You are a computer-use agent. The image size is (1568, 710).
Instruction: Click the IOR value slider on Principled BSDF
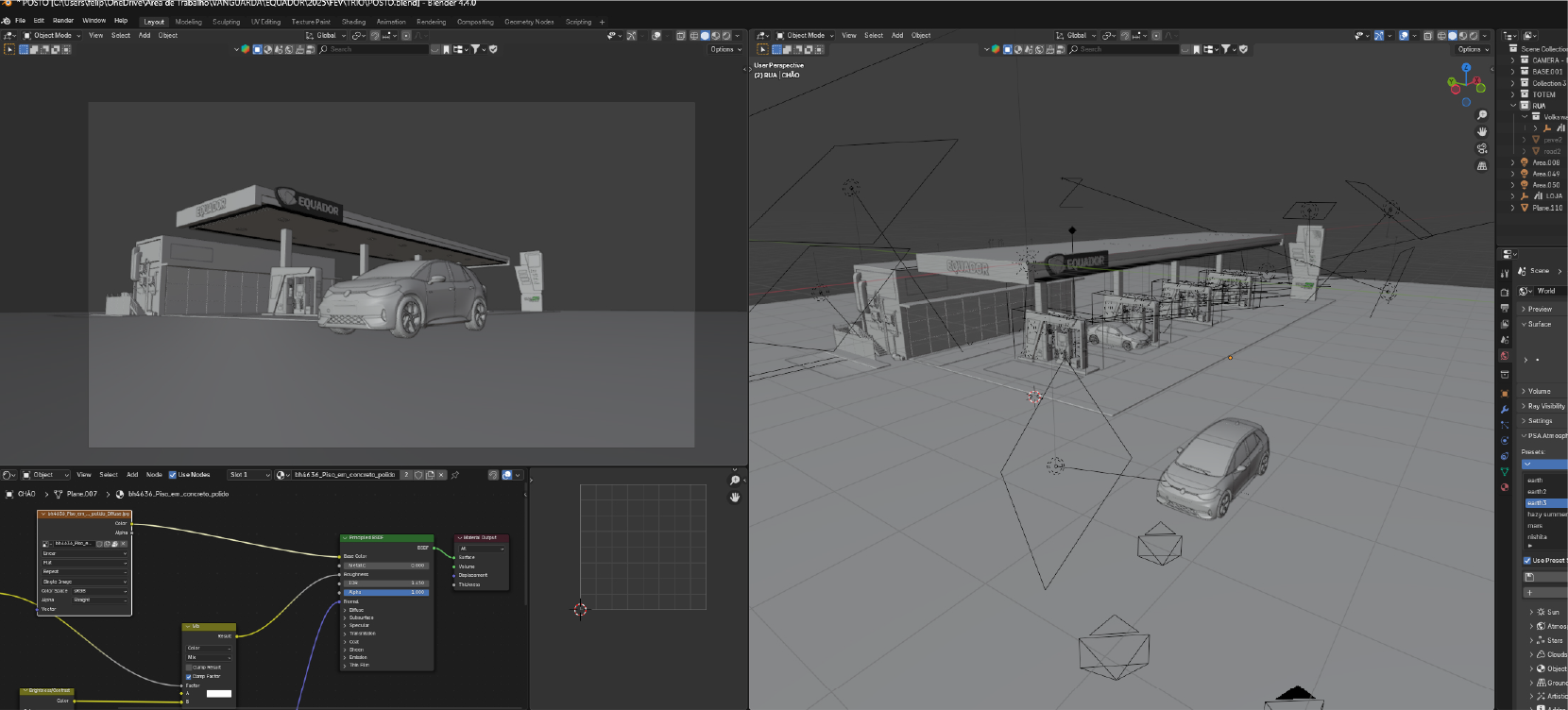point(386,583)
